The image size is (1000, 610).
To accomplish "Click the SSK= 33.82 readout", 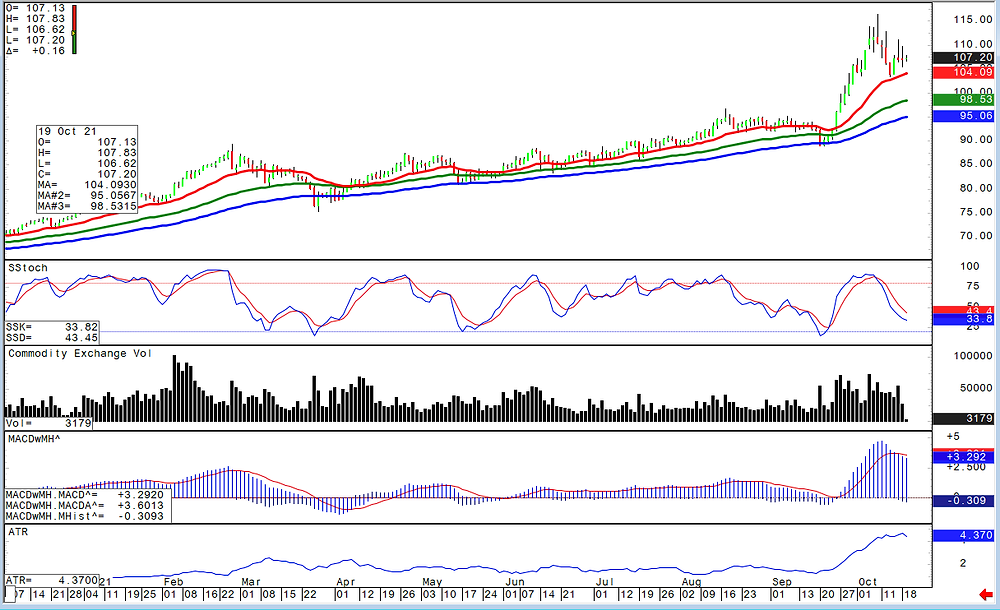I will 52,327.
